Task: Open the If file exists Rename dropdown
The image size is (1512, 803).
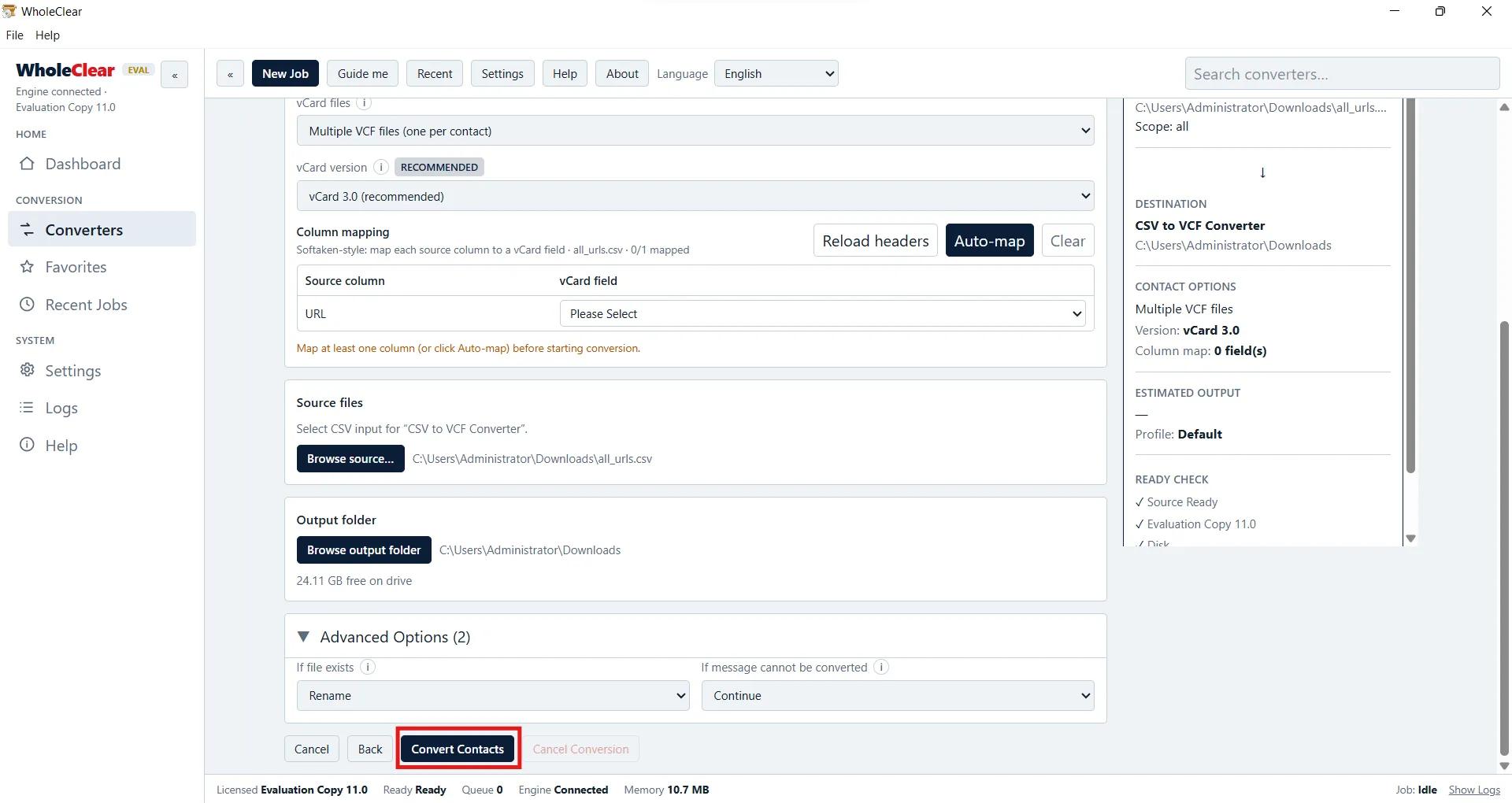Action: click(x=493, y=696)
